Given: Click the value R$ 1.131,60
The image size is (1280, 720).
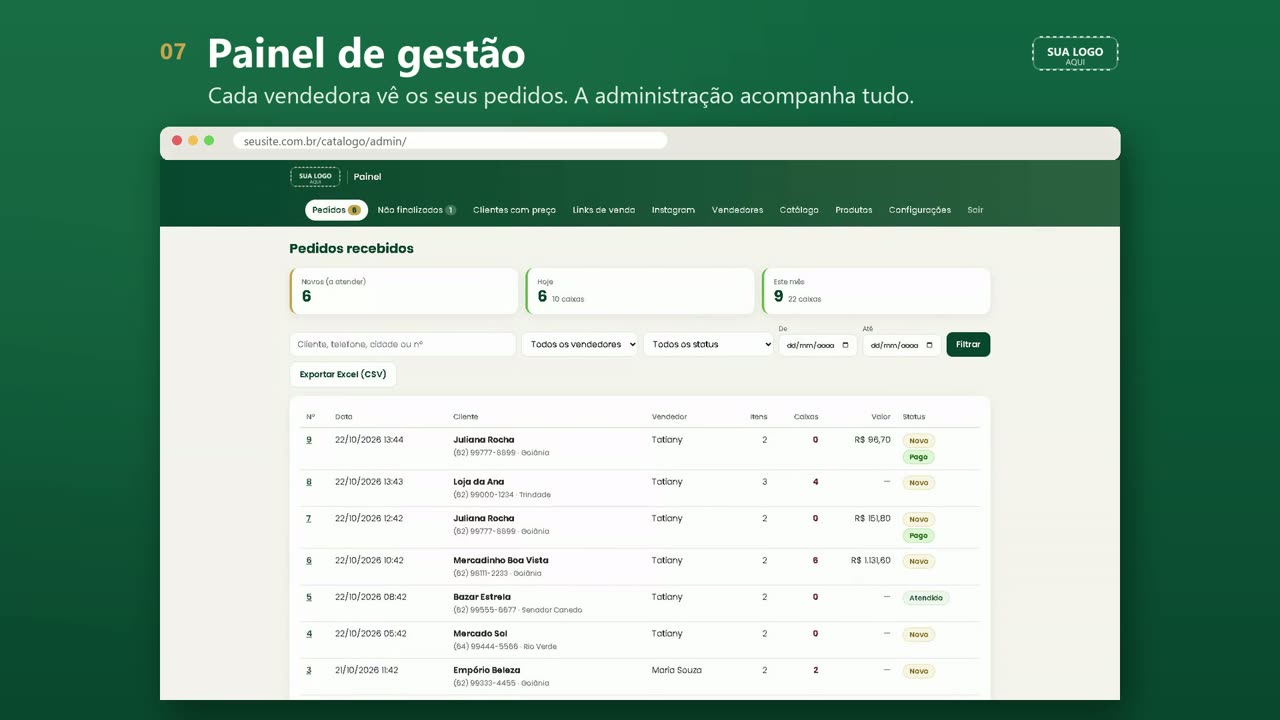Looking at the screenshot, I should (871, 560).
